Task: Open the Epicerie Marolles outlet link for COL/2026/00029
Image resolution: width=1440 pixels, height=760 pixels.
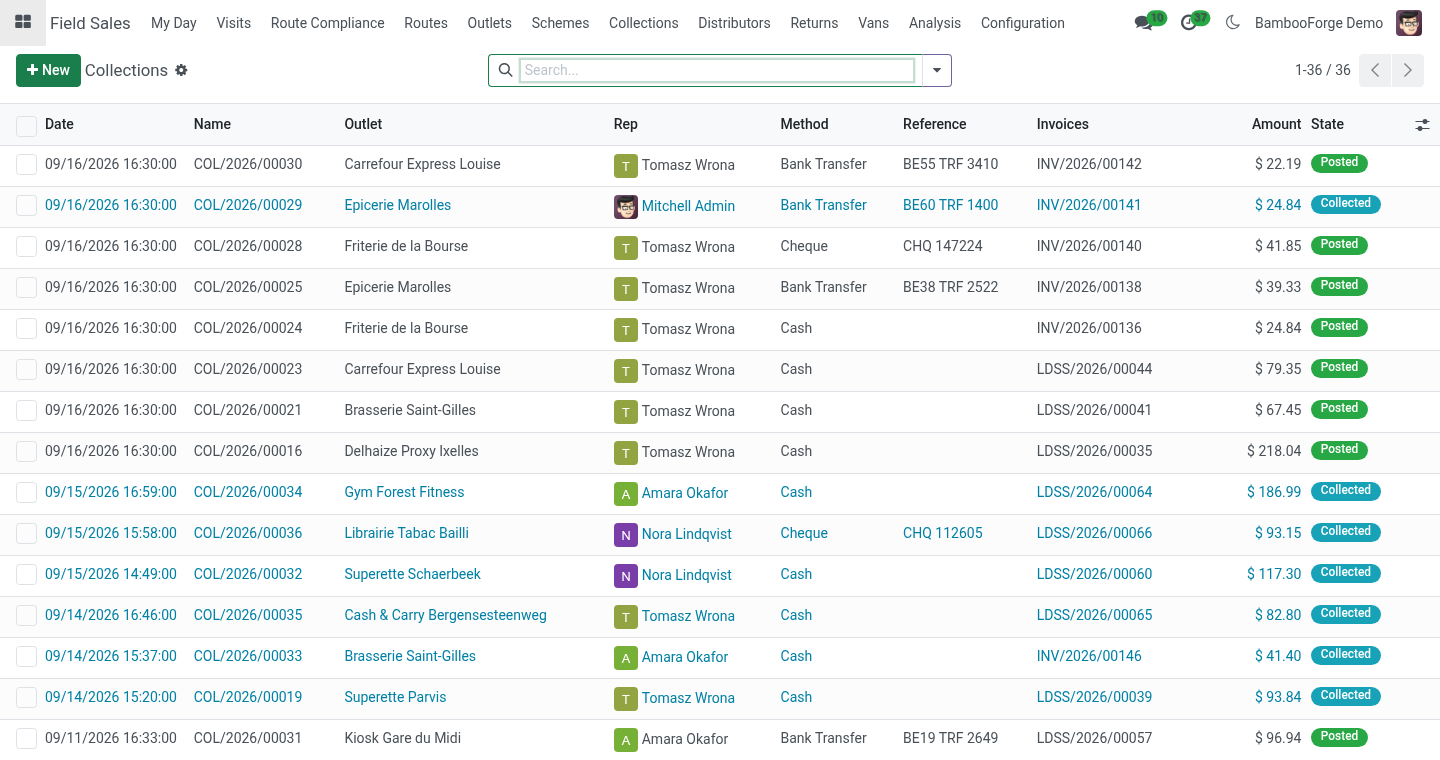Action: (397, 205)
